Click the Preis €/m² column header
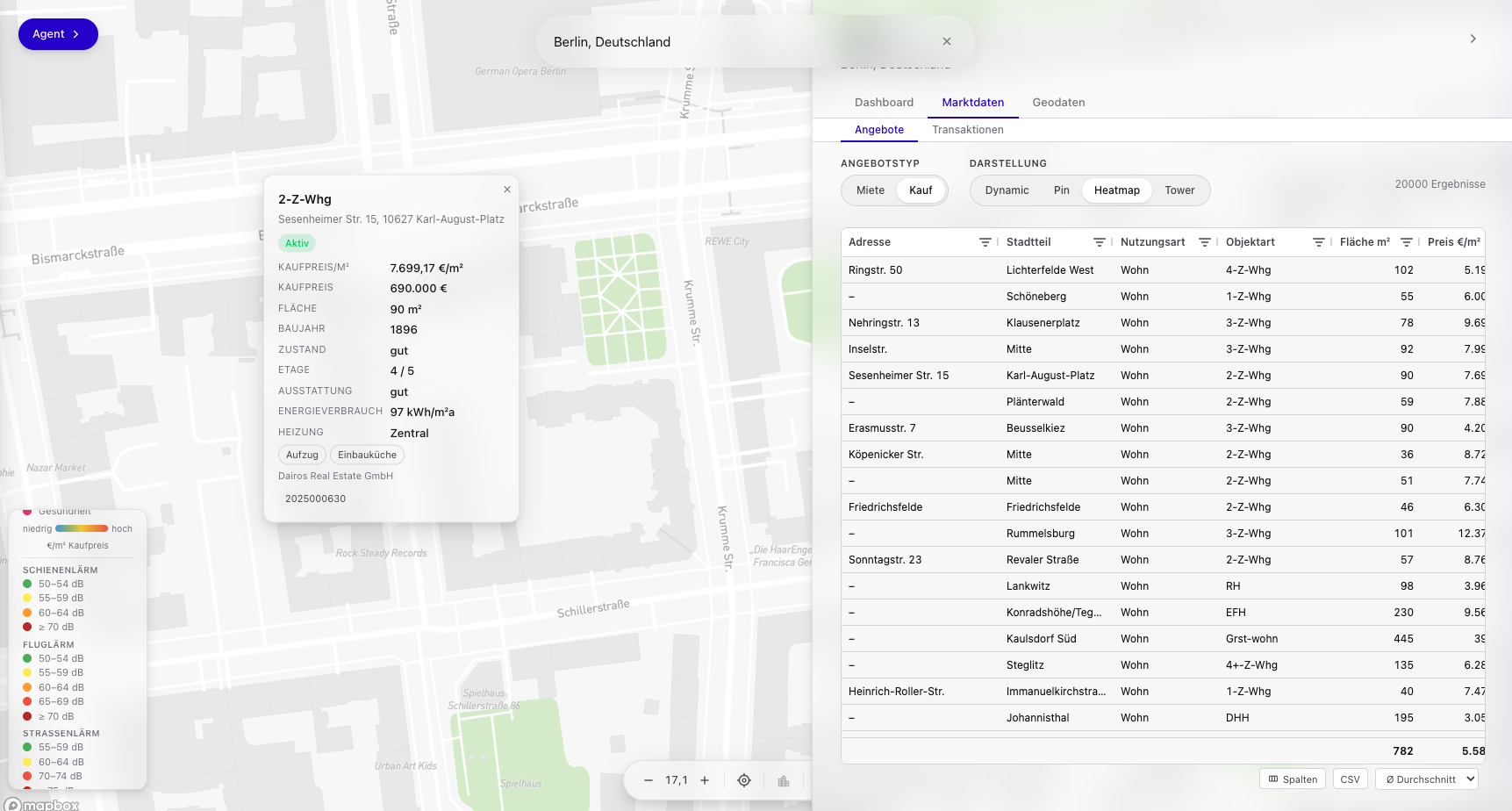 click(x=1454, y=242)
